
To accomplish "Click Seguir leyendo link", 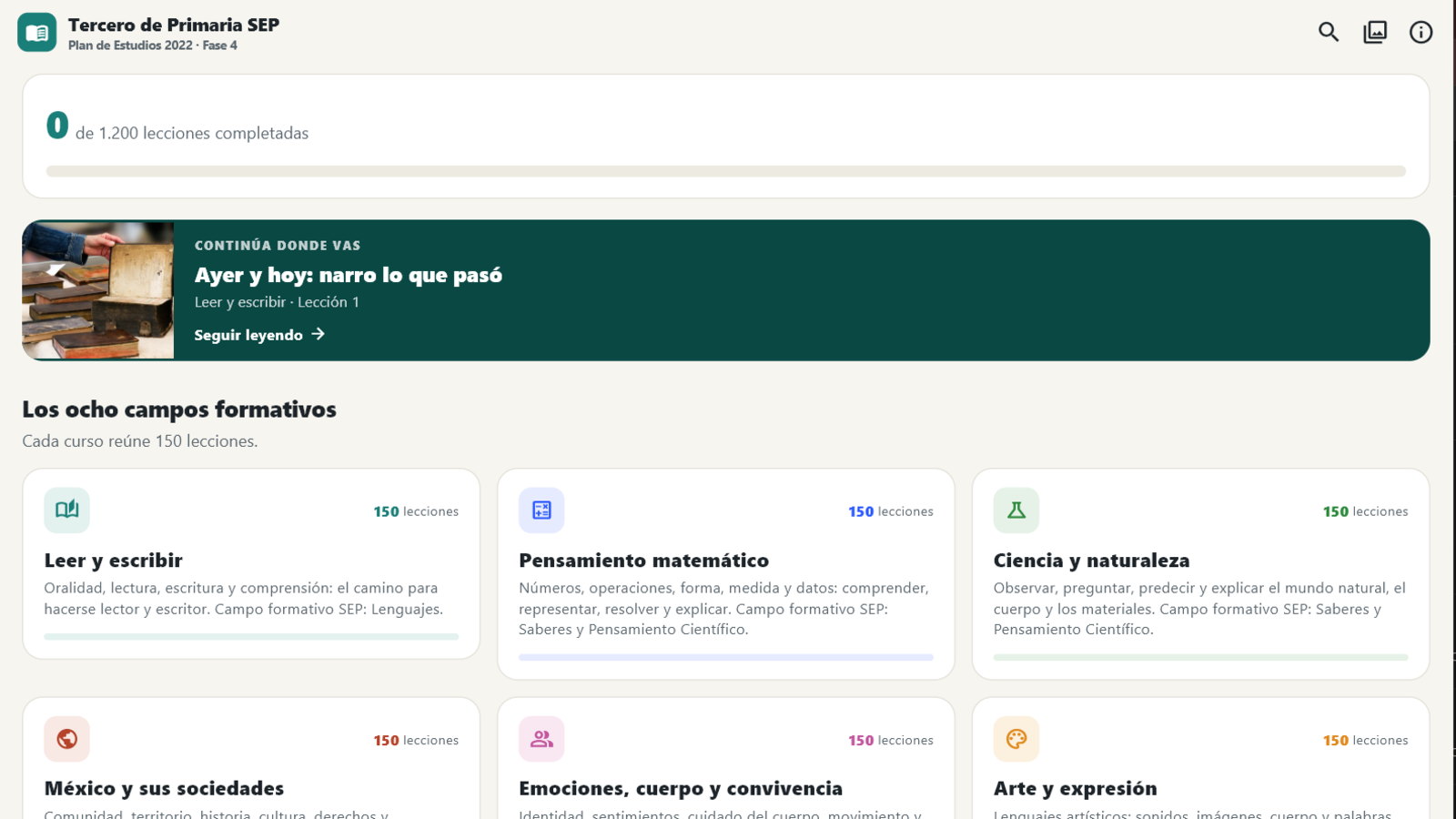I will pyautogui.click(x=259, y=335).
